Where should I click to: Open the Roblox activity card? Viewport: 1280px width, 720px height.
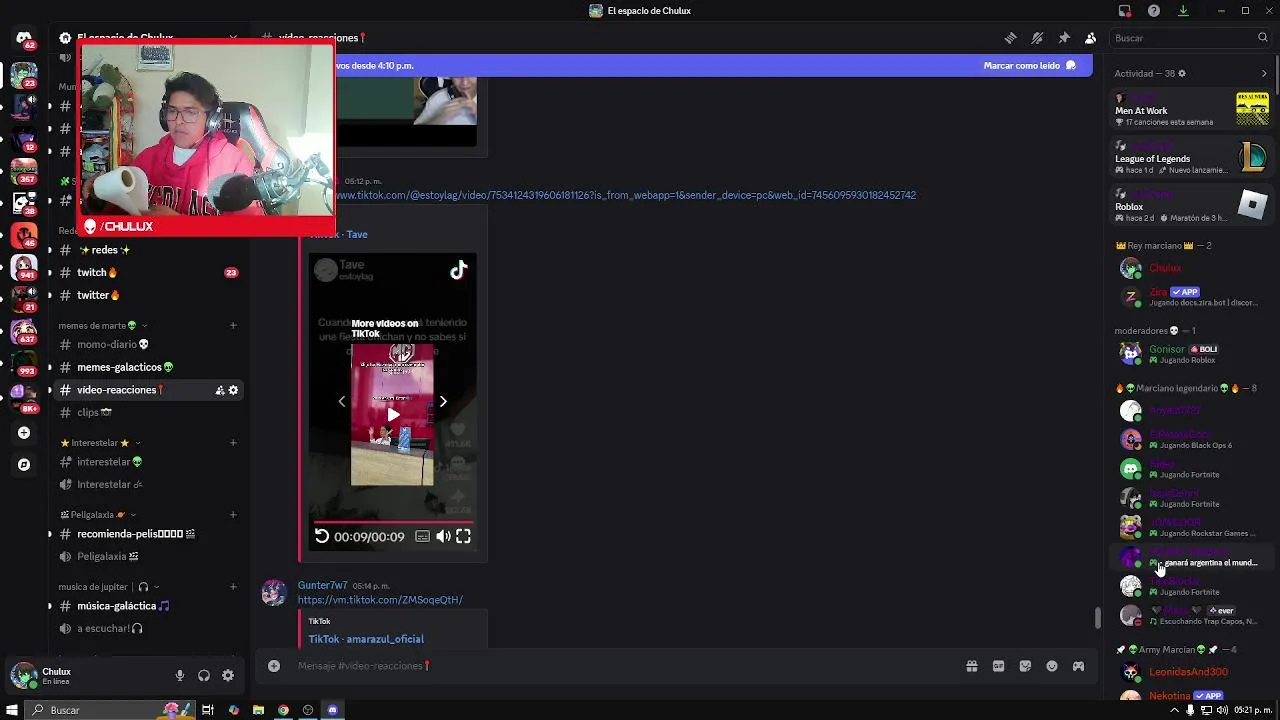tap(1191, 205)
